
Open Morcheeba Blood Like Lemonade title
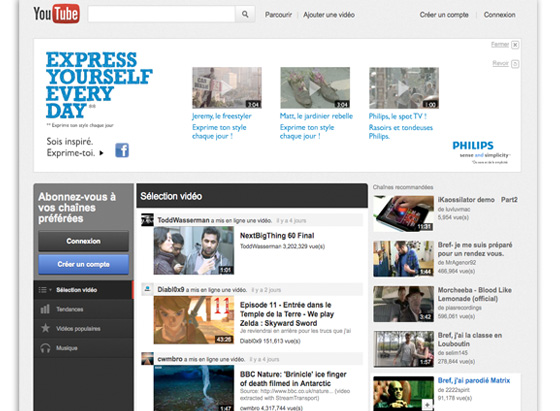[475, 294]
